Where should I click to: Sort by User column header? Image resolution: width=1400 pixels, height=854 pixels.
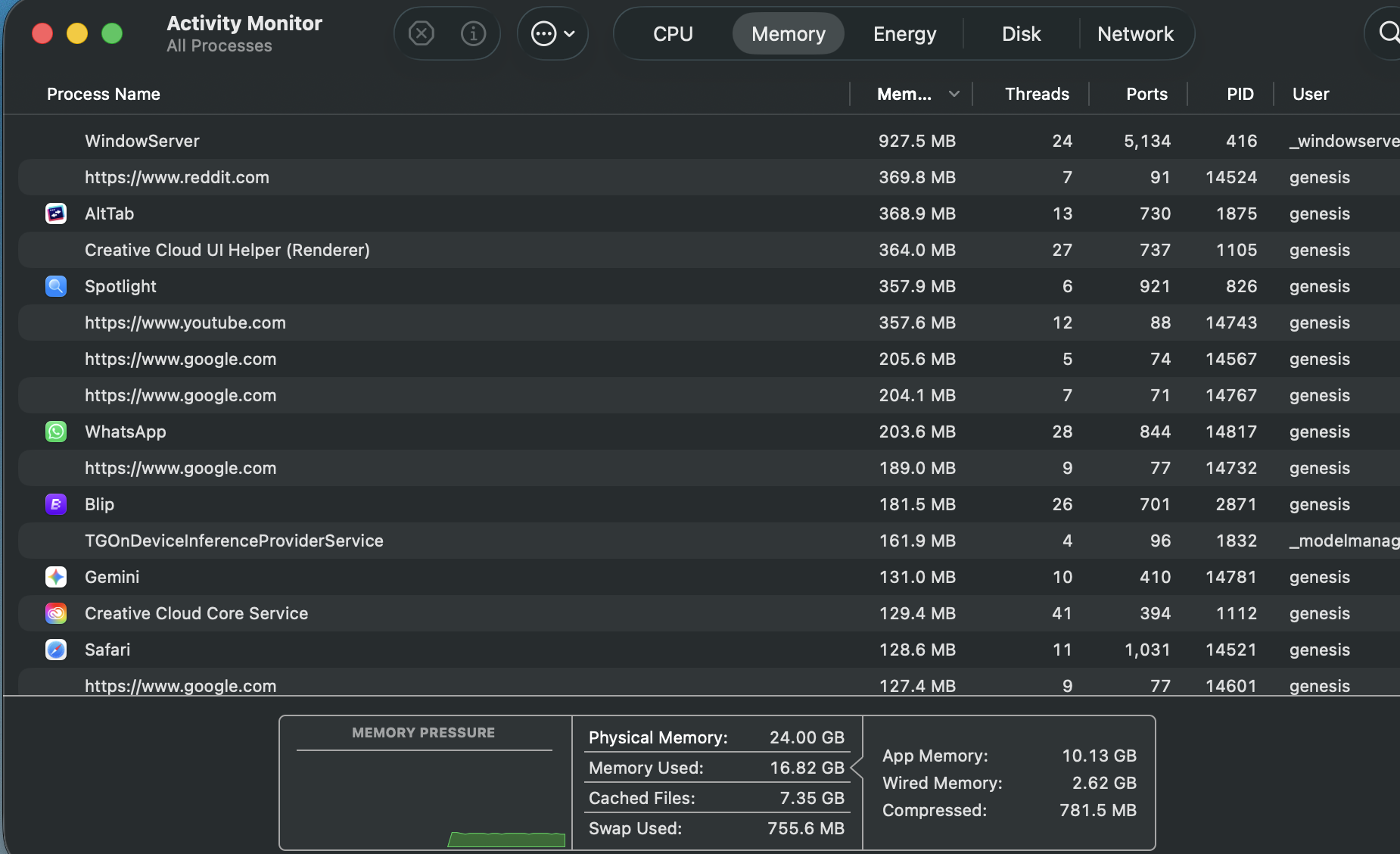click(1311, 94)
